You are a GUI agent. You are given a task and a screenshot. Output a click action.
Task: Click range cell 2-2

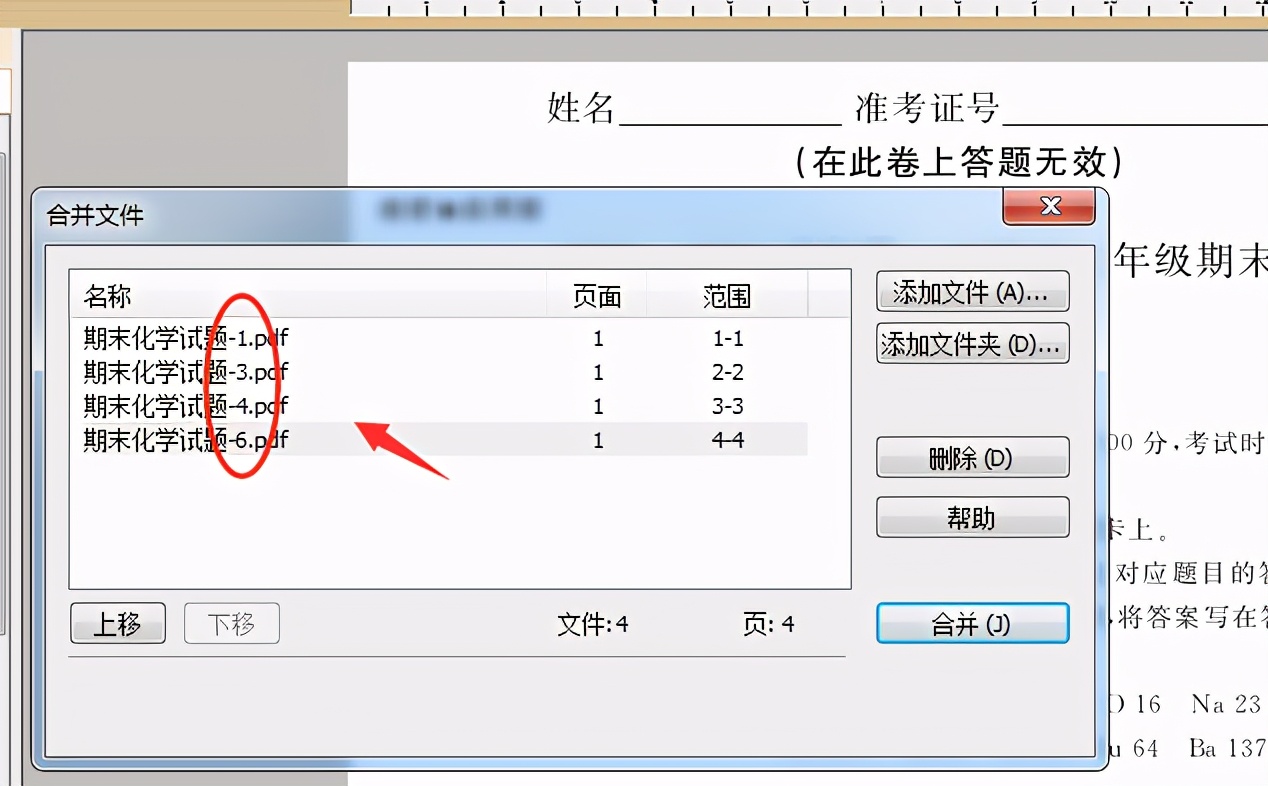(x=727, y=373)
